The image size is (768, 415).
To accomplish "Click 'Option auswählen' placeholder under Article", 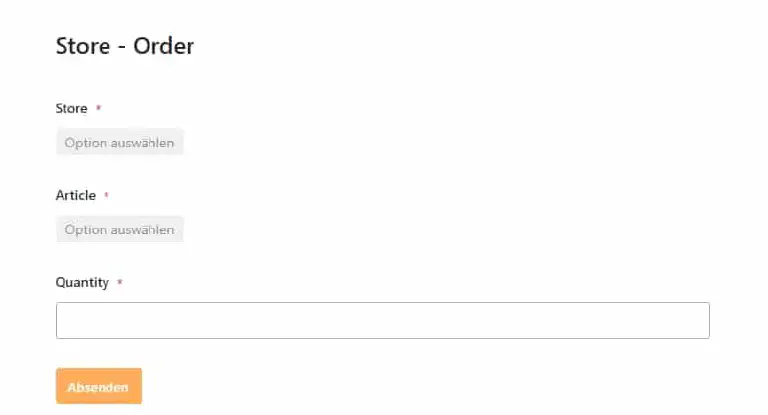I will (x=120, y=229).
